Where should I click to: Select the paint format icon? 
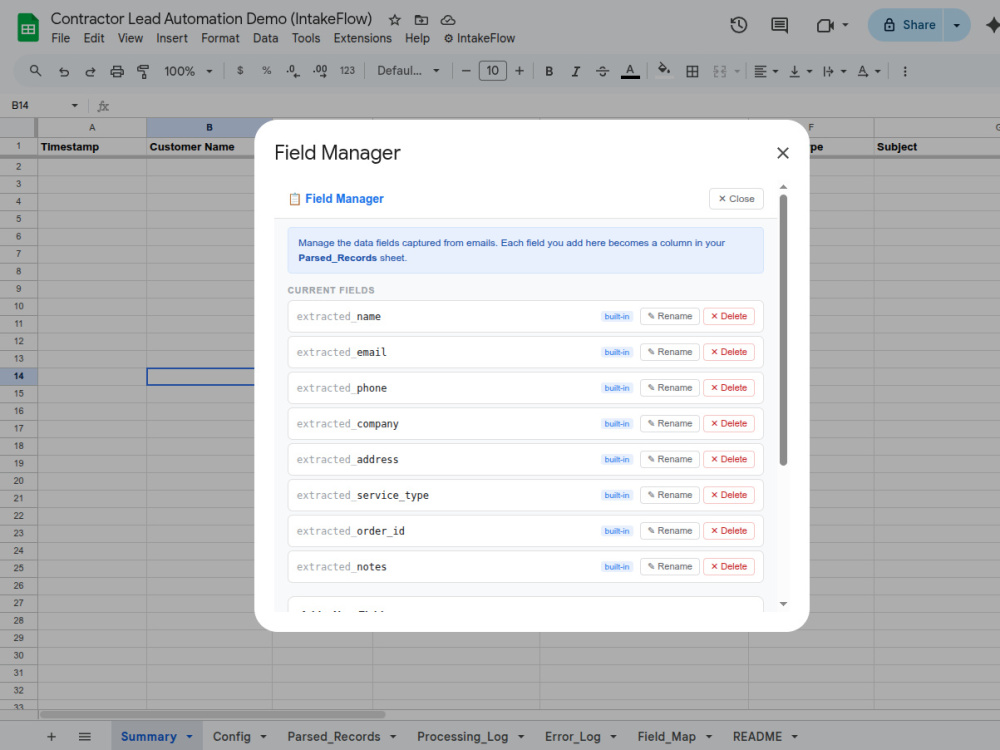tap(143, 71)
